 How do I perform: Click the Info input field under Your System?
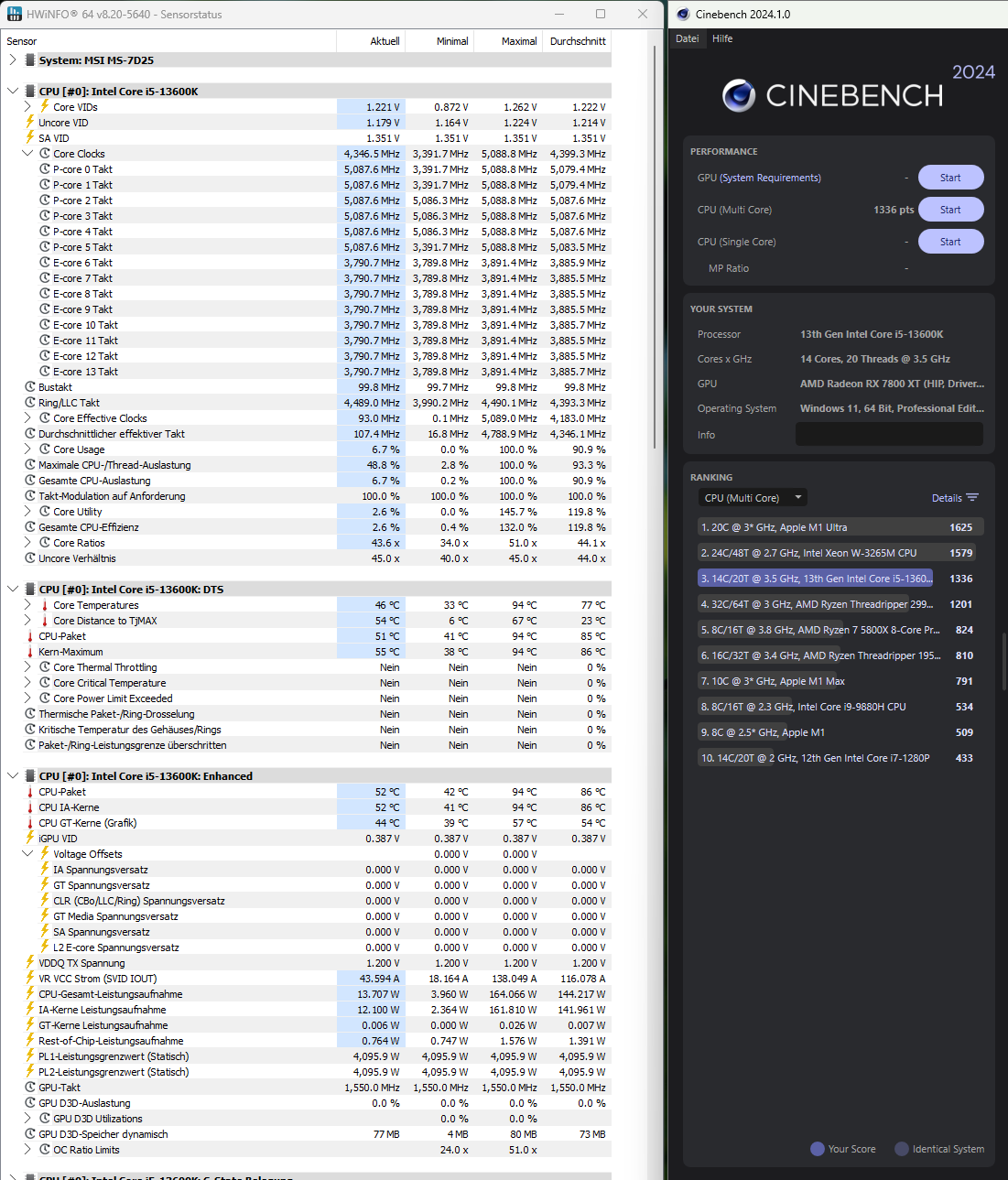(x=889, y=434)
